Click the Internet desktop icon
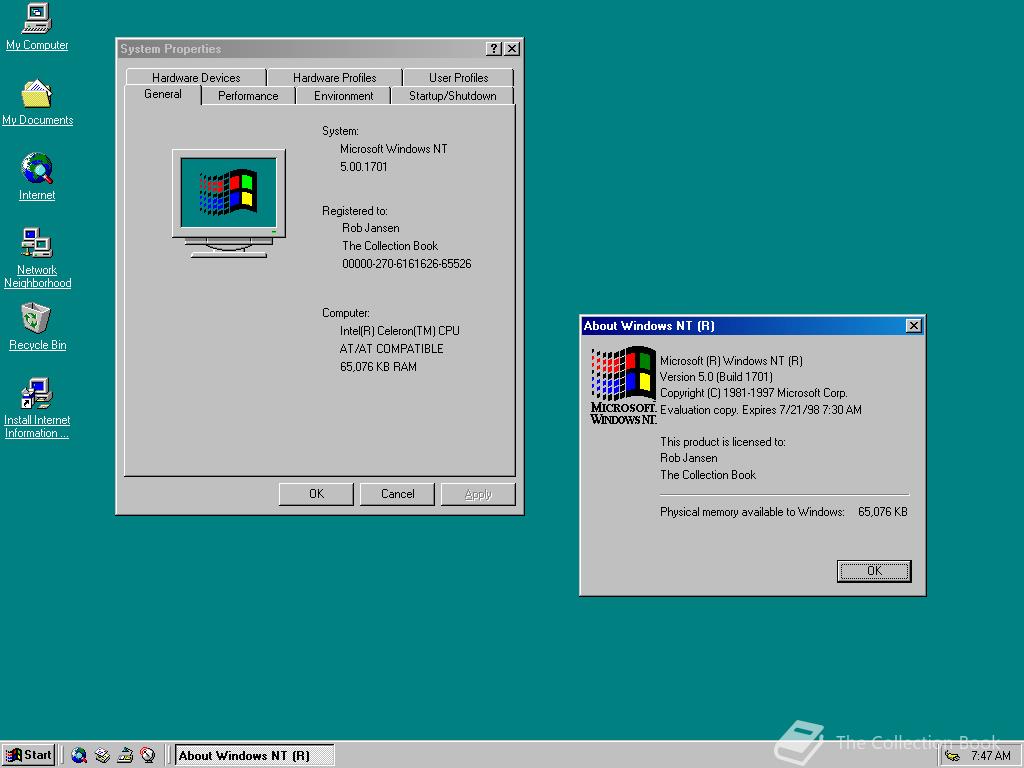The image size is (1024, 768). pos(37,170)
